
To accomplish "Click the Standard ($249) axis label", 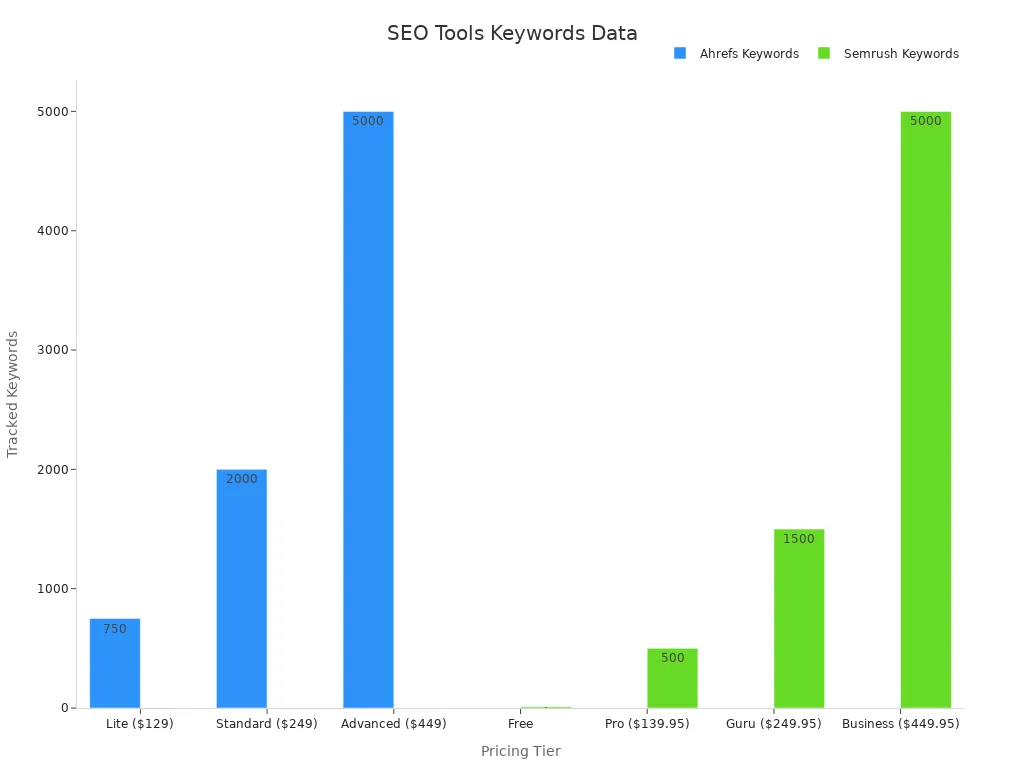I will tap(266, 724).
